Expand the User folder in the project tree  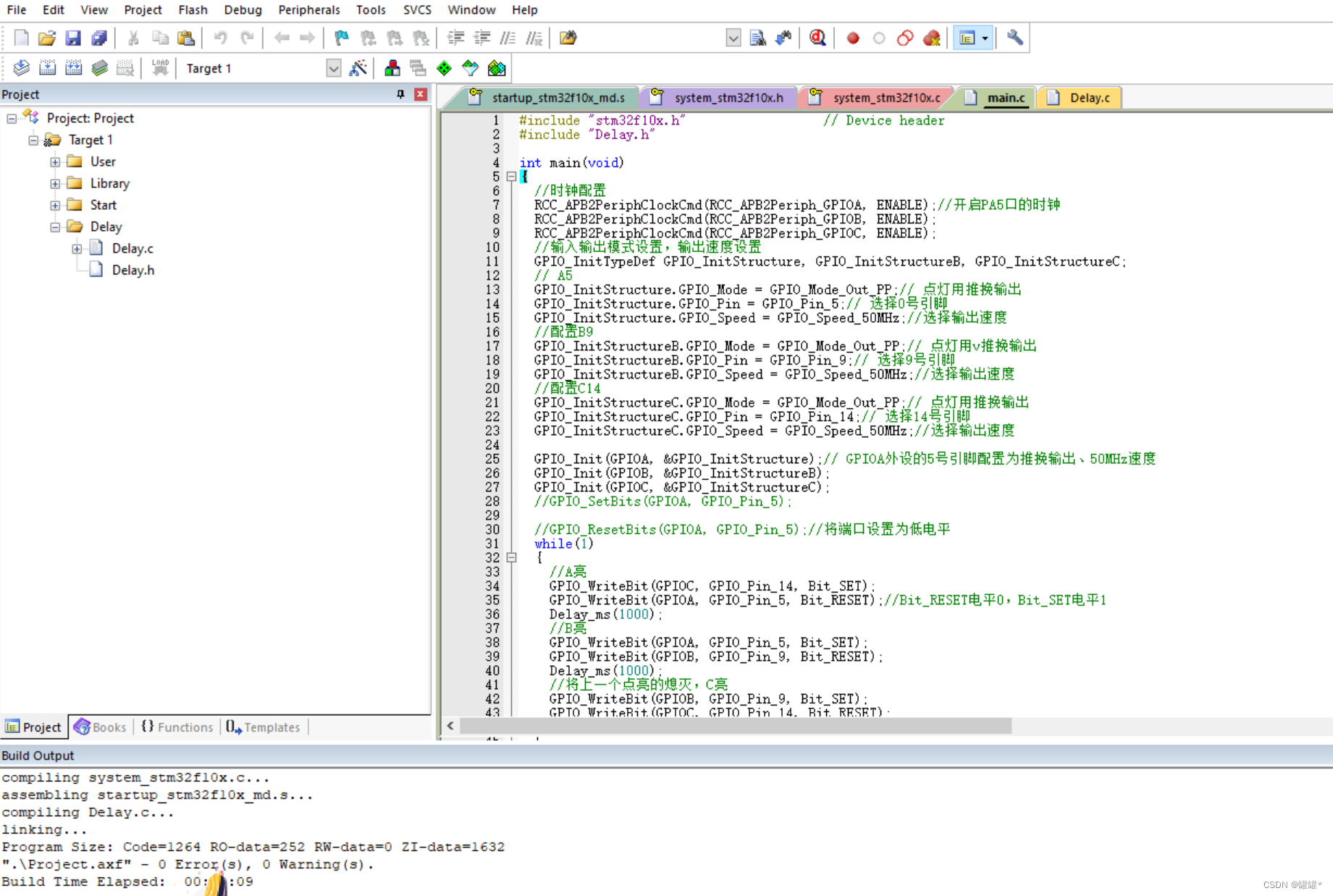(55, 162)
